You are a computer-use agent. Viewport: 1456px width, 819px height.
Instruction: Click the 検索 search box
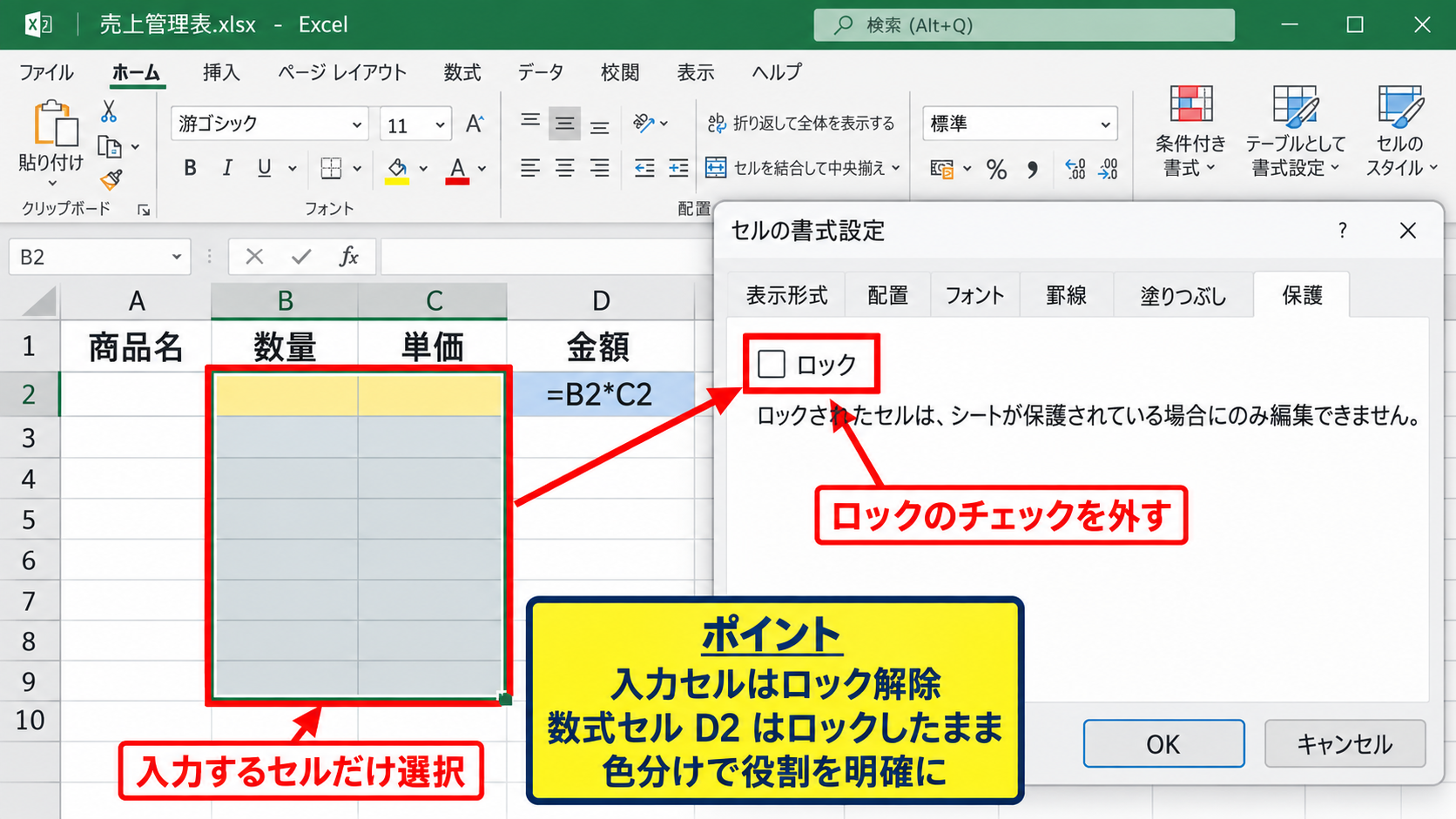(x=1024, y=25)
